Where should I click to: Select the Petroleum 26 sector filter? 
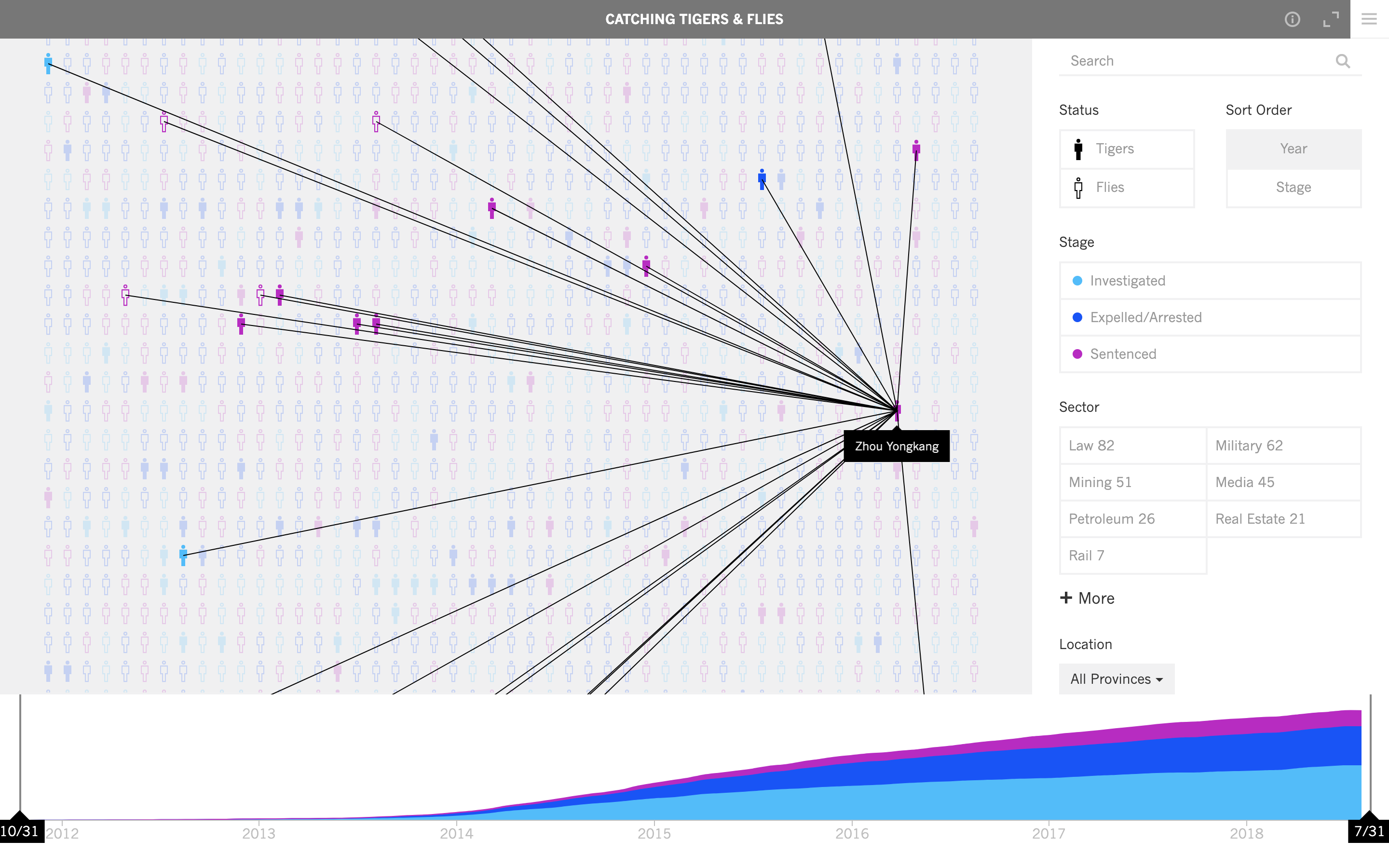[1132, 518]
